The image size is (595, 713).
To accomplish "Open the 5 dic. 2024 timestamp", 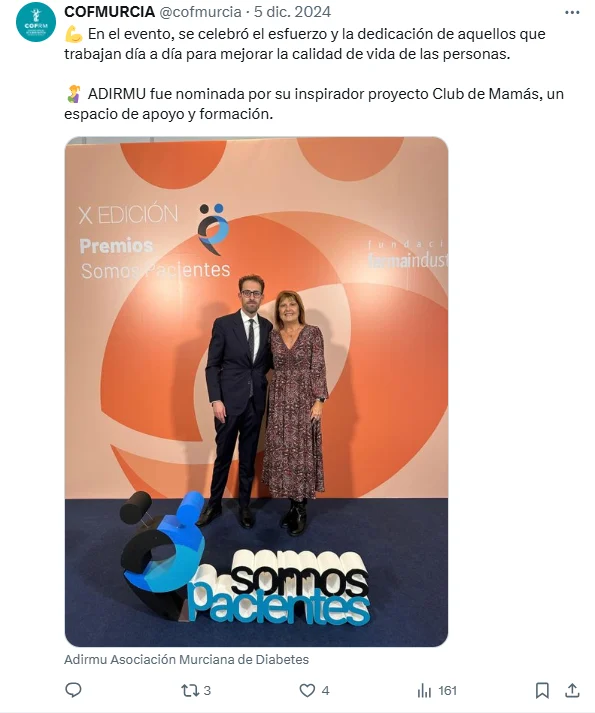I will coord(292,12).
